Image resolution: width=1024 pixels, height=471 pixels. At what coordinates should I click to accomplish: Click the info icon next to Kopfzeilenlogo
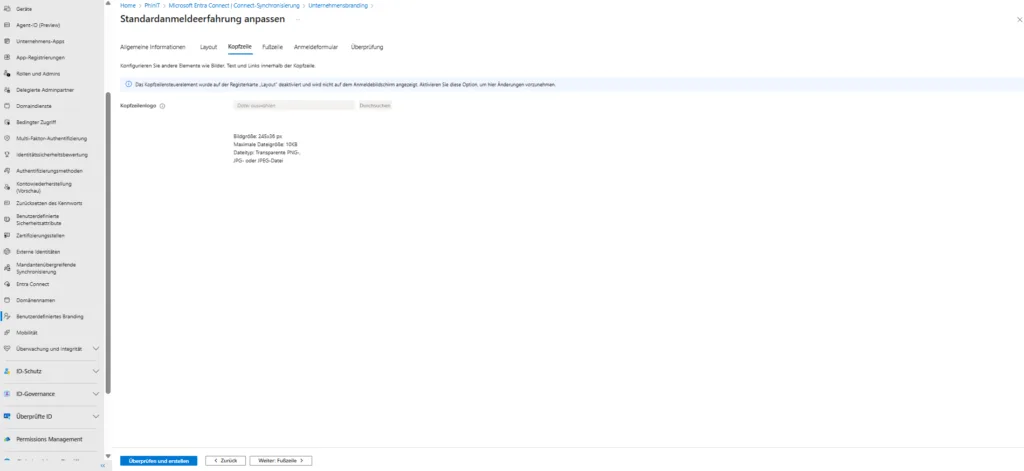tap(162, 105)
